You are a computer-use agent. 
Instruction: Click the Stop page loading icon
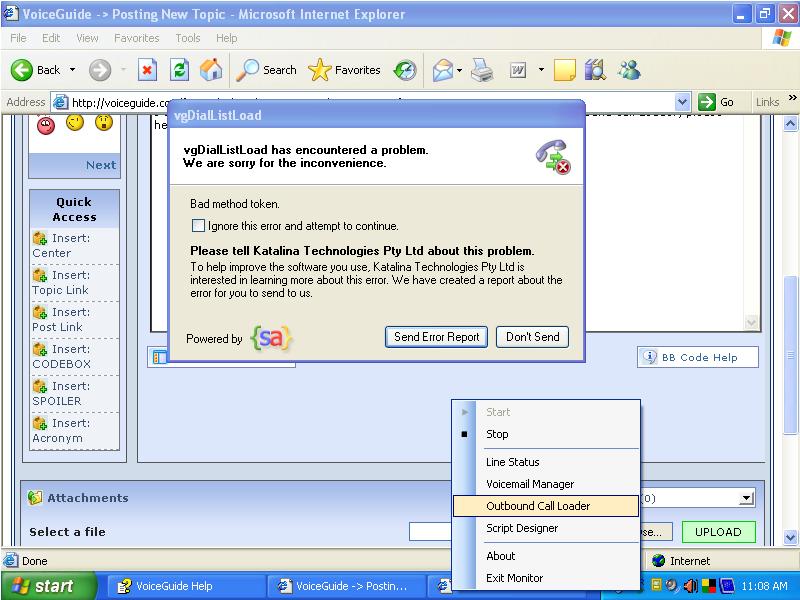click(147, 70)
